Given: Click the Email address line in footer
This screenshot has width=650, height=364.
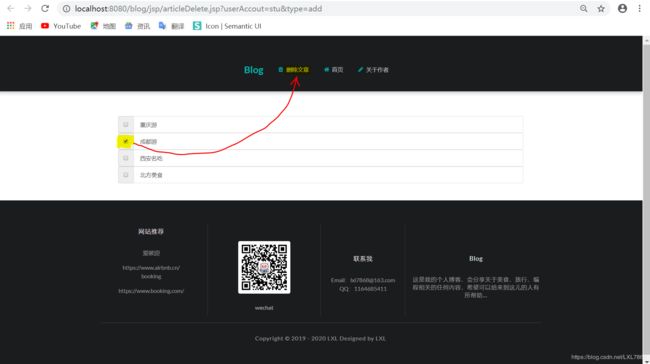Looking at the screenshot, I should tap(363, 280).
